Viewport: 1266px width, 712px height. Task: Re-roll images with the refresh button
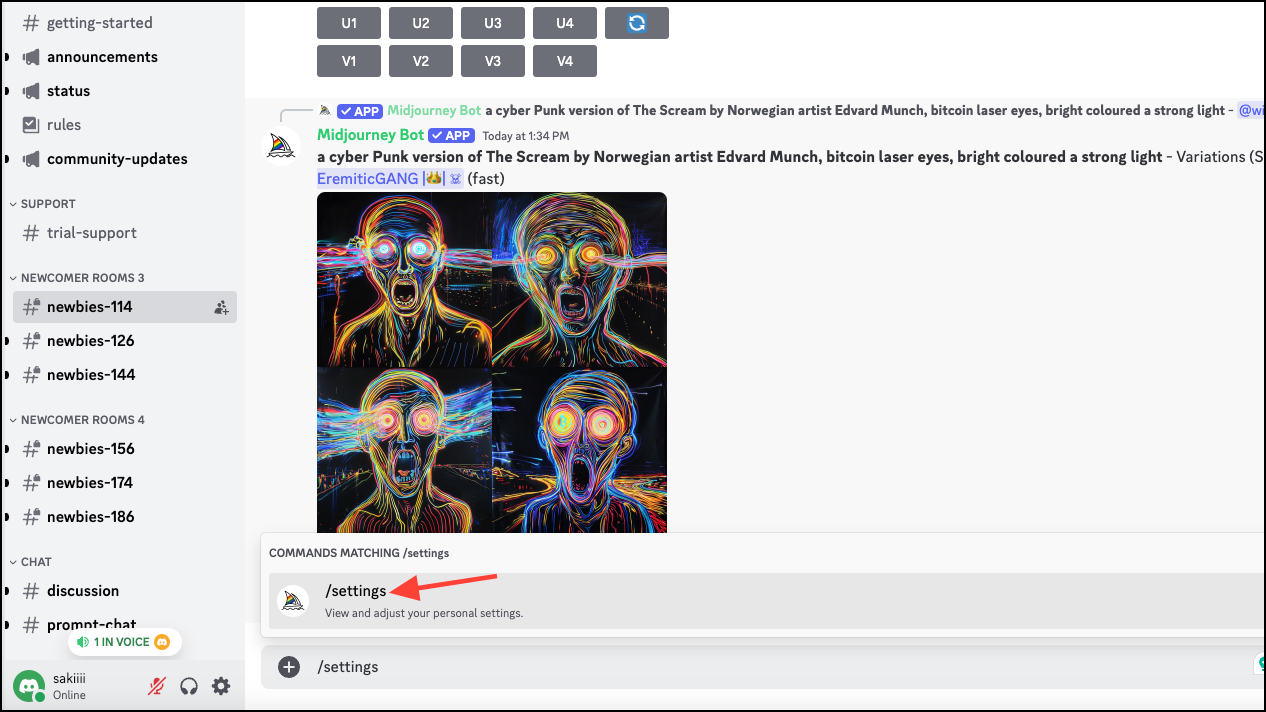[x=637, y=23]
